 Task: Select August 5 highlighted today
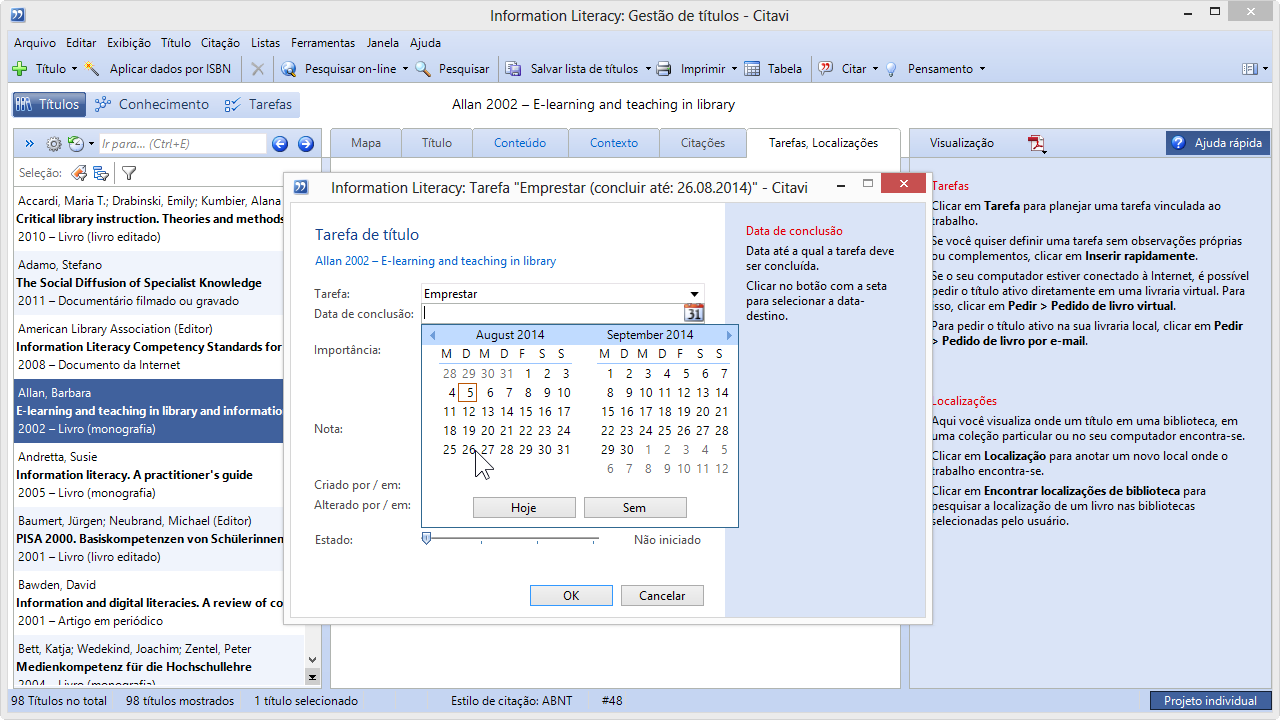pos(467,393)
